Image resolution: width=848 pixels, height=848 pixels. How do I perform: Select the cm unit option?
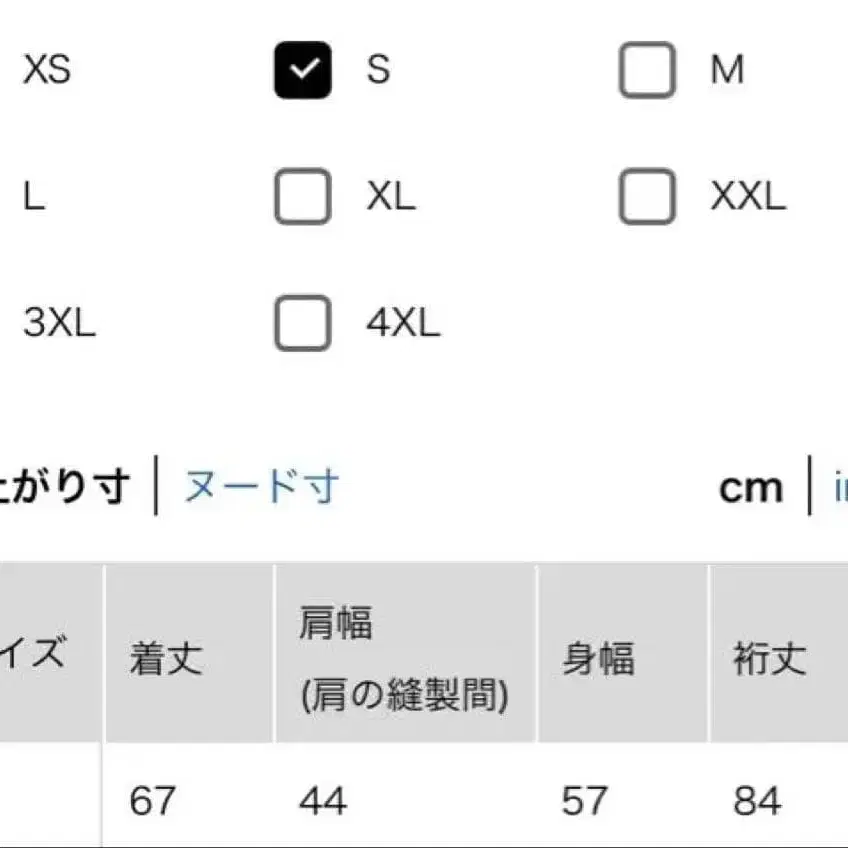point(751,487)
